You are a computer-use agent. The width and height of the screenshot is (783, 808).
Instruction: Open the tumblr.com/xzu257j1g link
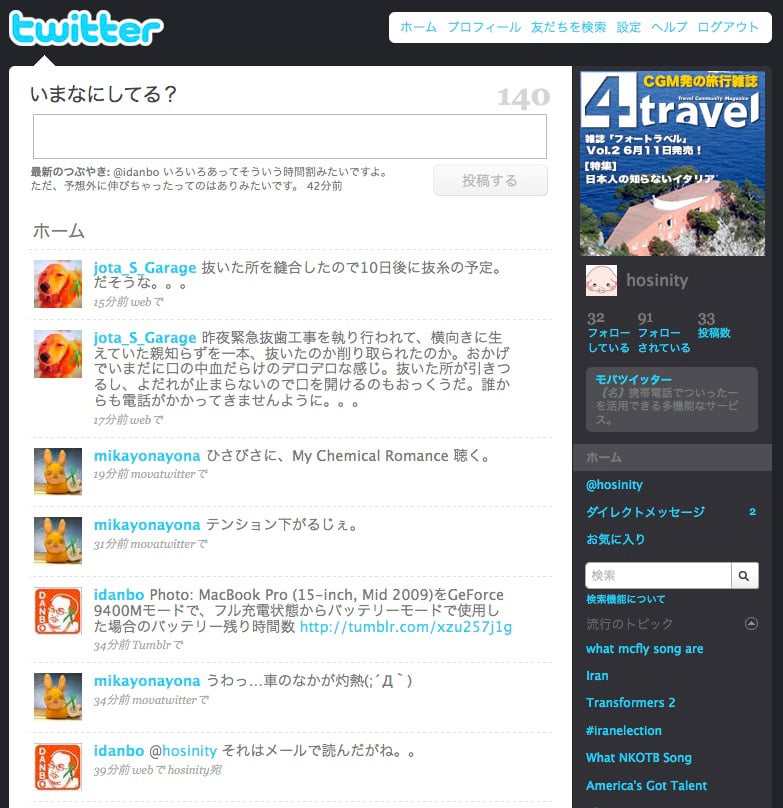(x=406, y=627)
